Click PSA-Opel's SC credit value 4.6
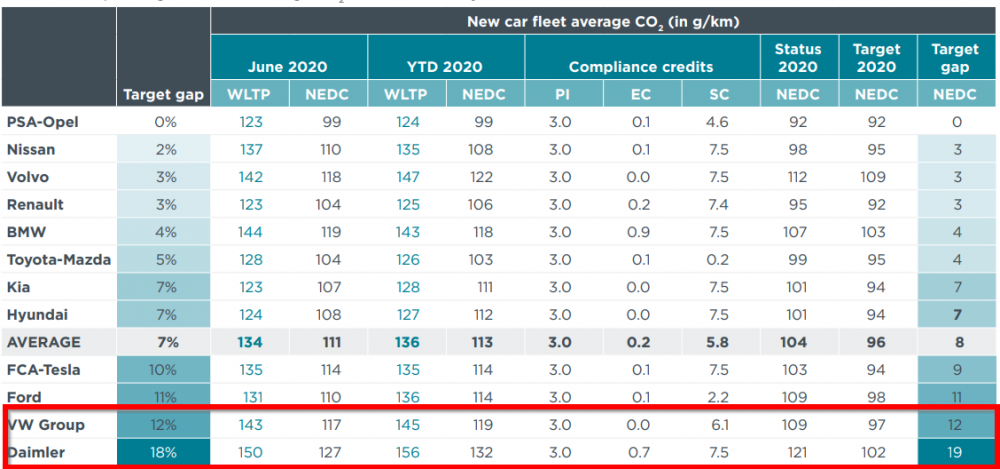1000x469 pixels. 717,122
